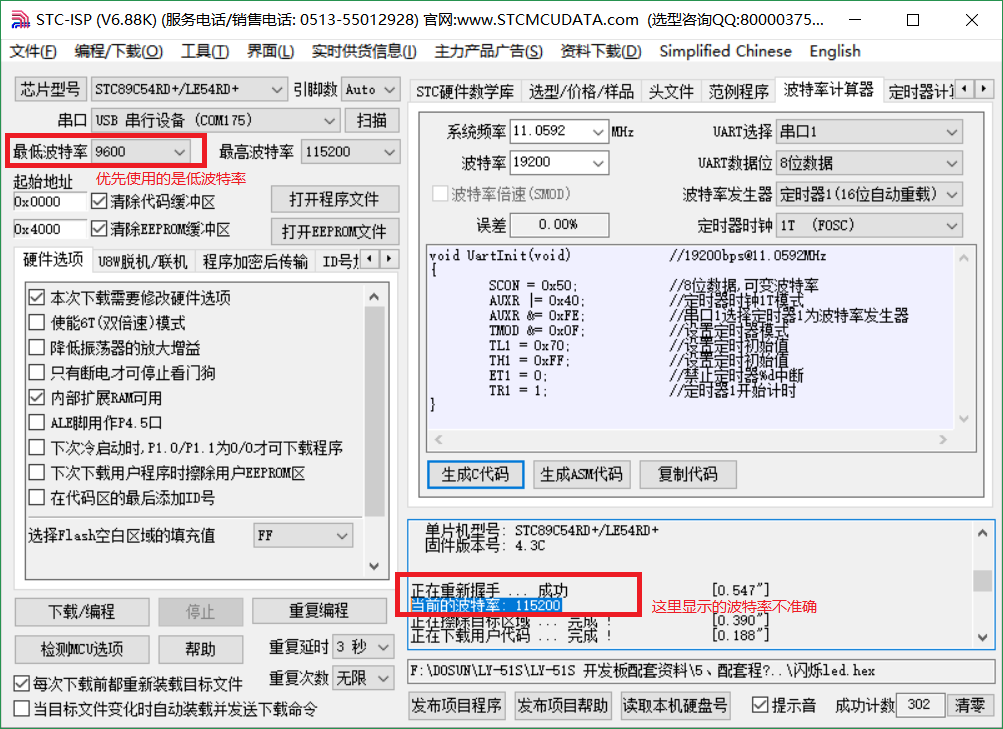Open the 实时供货信息(I) menu
The height and width of the screenshot is (729, 1003).
pos(364,51)
